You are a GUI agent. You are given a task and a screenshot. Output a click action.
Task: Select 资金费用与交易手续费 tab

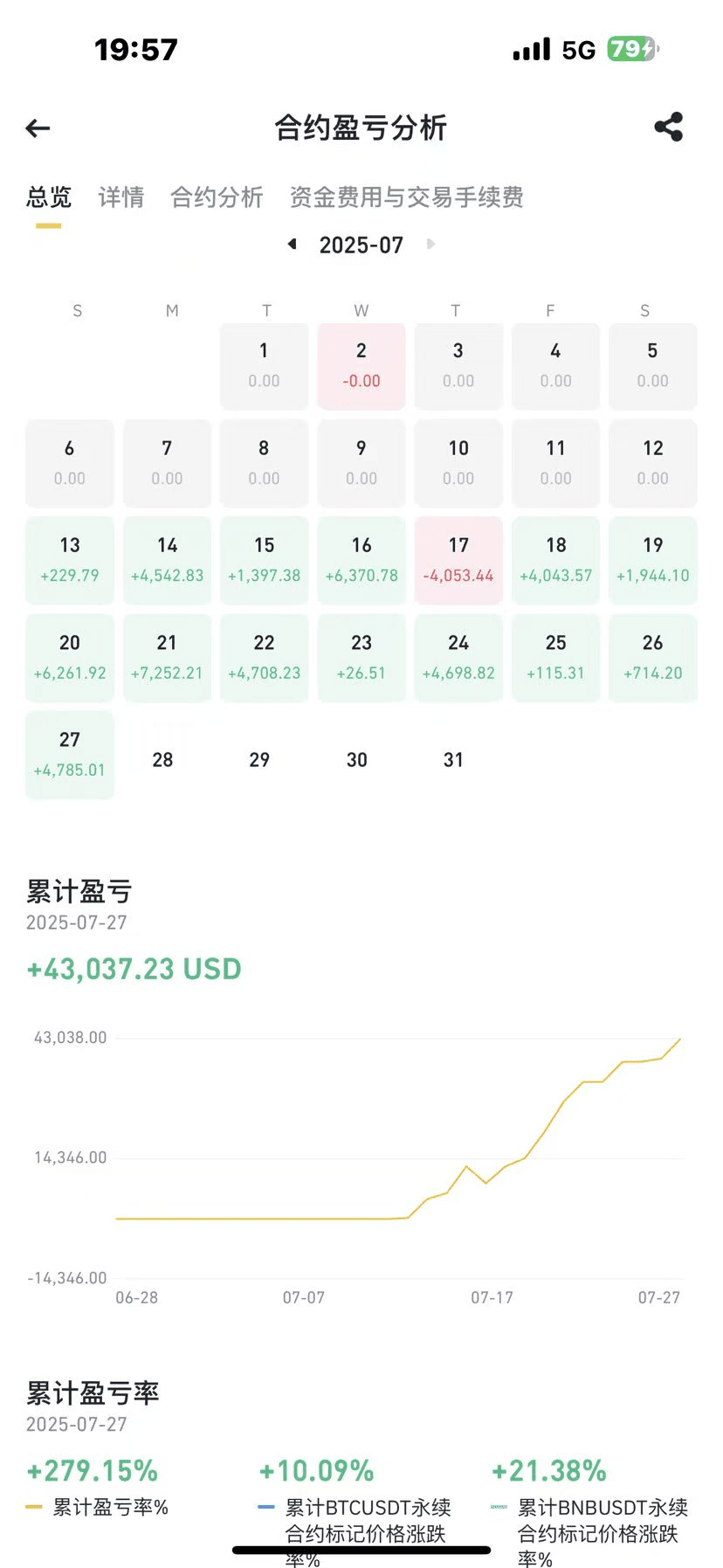(406, 197)
